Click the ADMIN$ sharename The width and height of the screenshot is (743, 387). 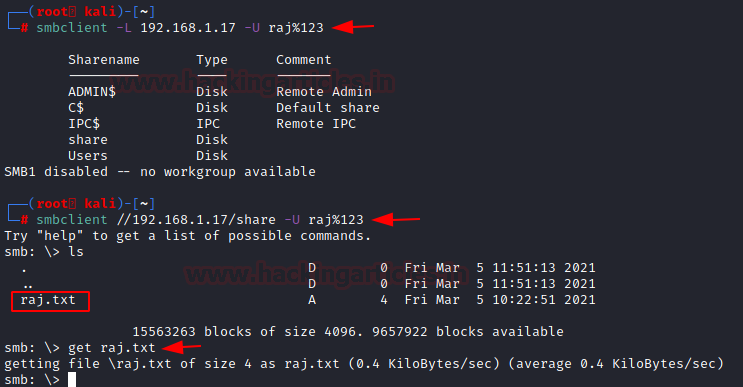click(x=92, y=91)
